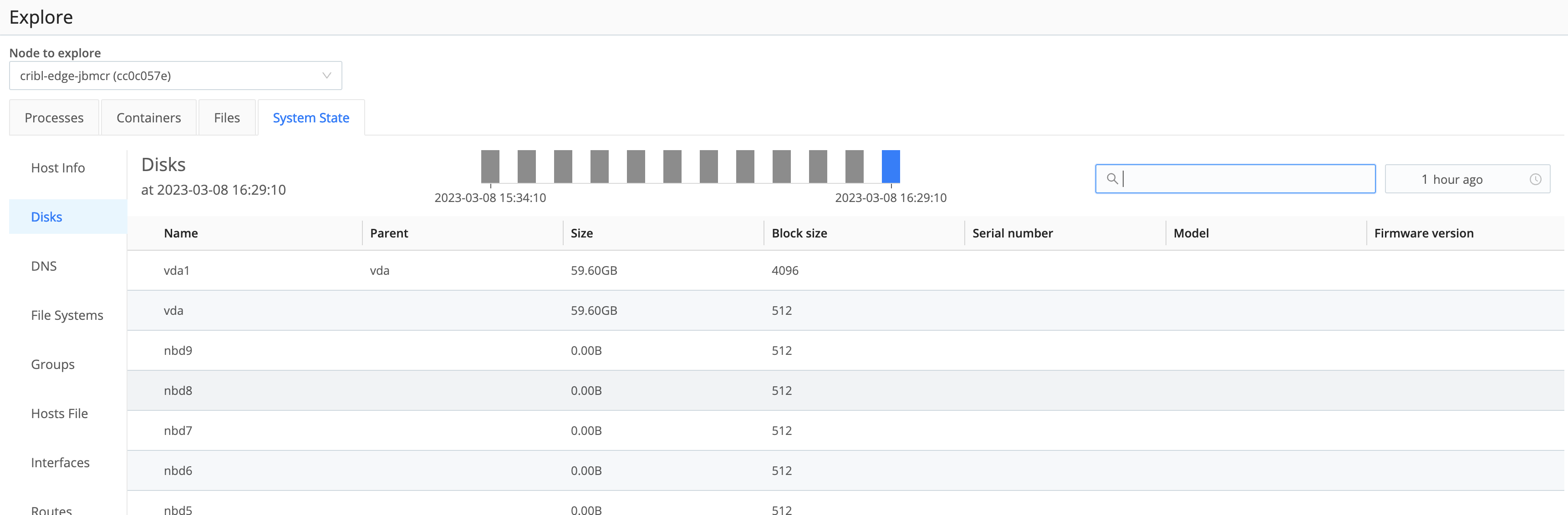Click the blue selected timeline bar
This screenshot has height=515, width=1568.
tap(890, 166)
